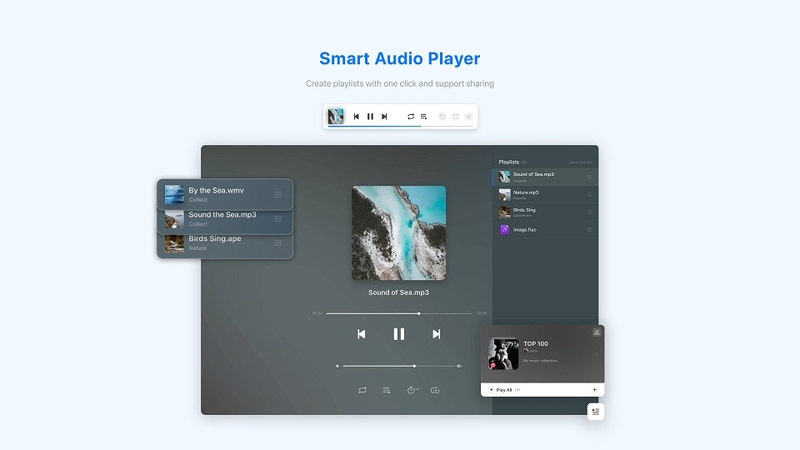
Task: Click the plus icon beside Play All
Action: click(594, 390)
